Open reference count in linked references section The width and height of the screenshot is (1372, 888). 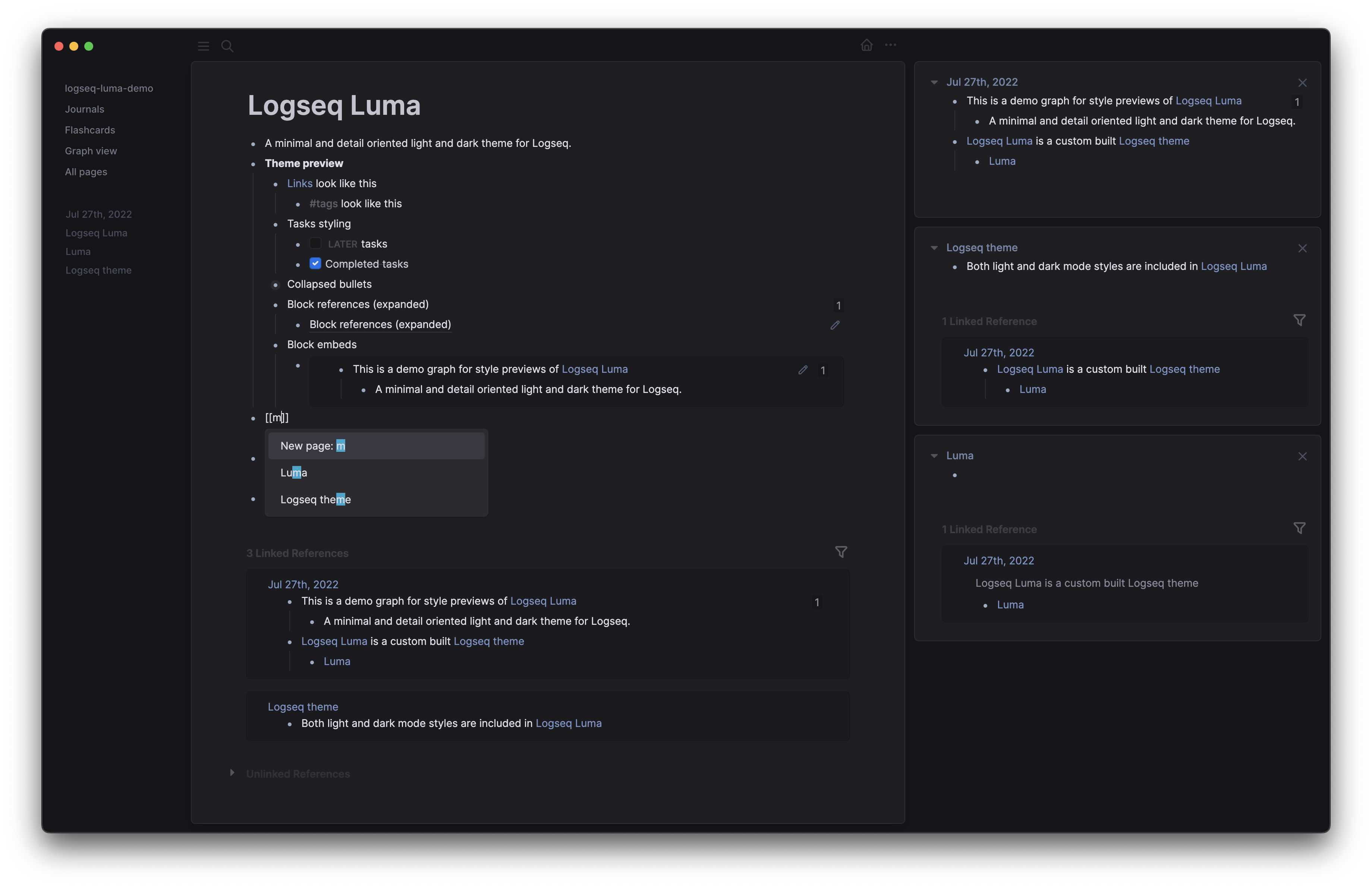816,602
